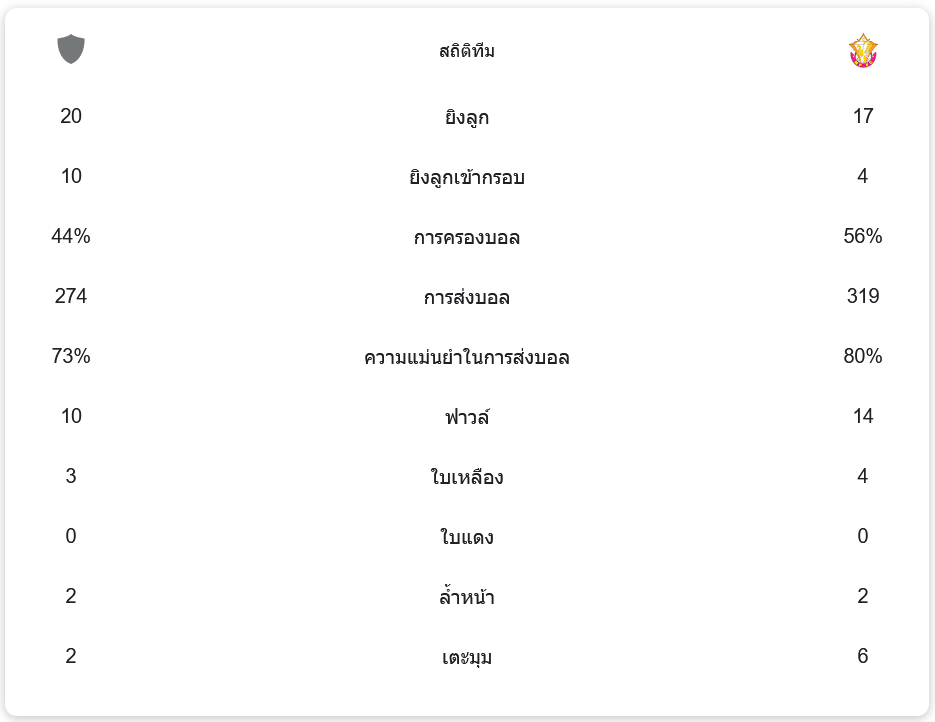Select the การครองบอล possession label
935x722 pixels.
(467, 238)
